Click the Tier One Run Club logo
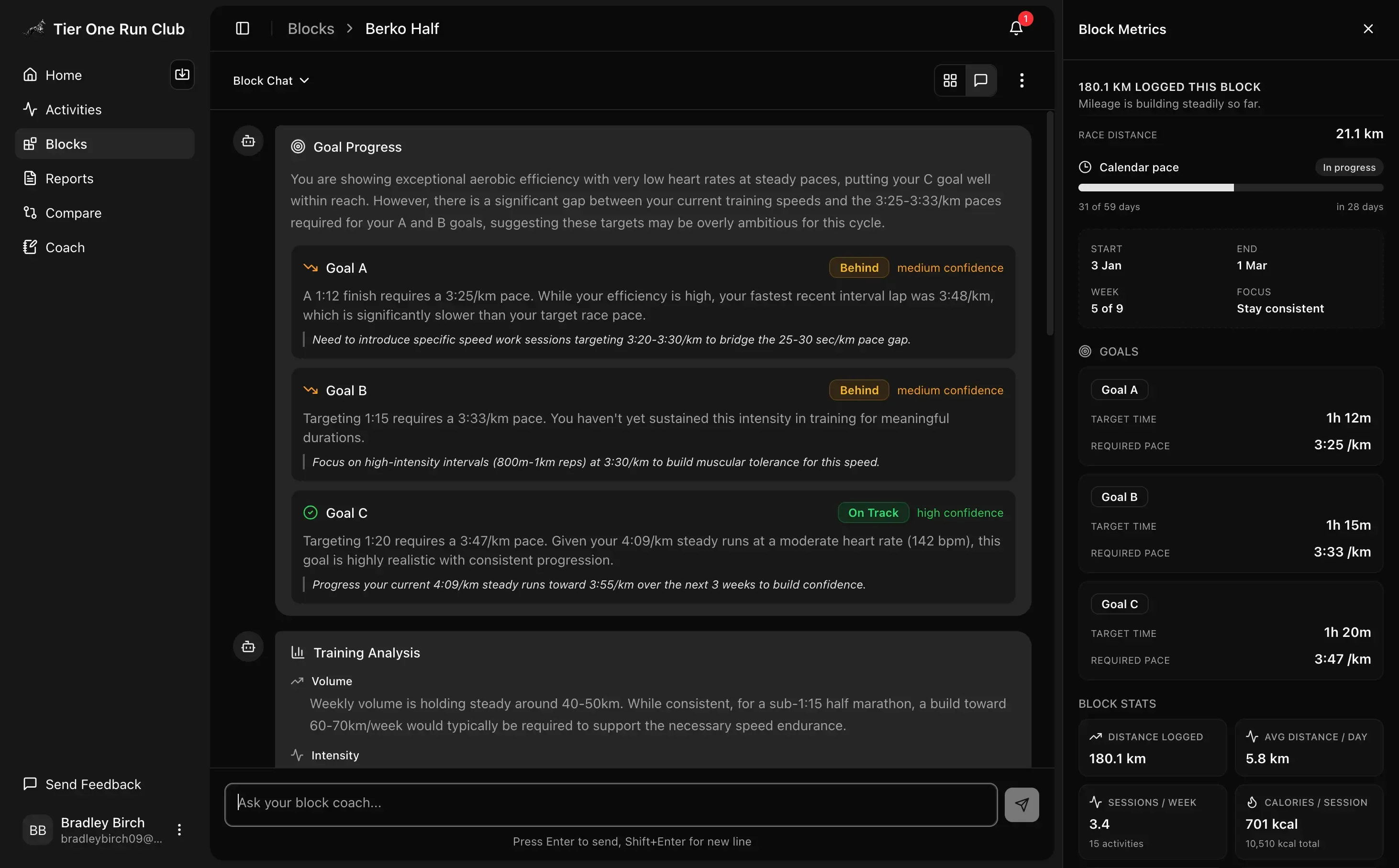The height and width of the screenshot is (868, 1399). pos(34,28)
